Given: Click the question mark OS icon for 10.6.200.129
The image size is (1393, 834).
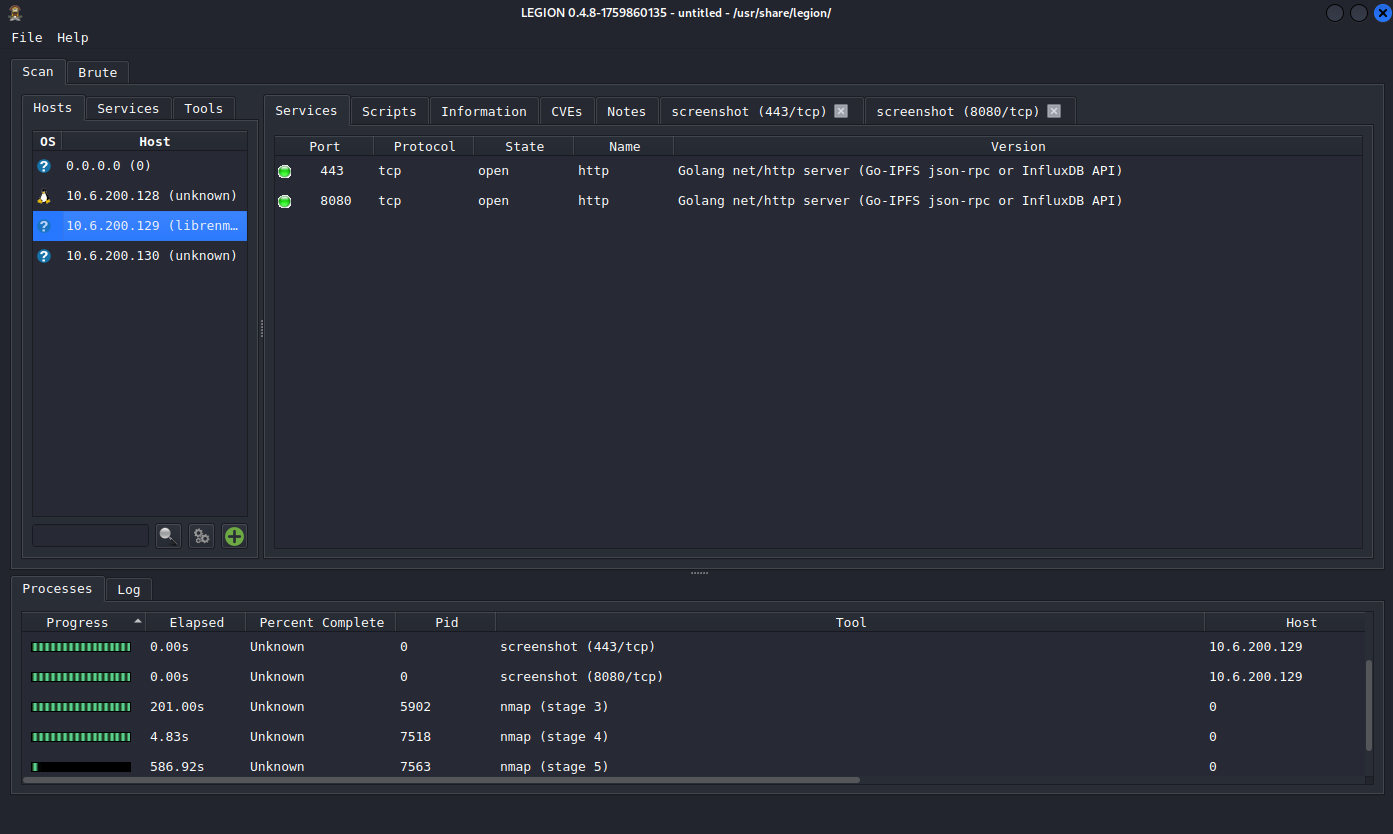Looking at the screenshot, I should [44, 226].
